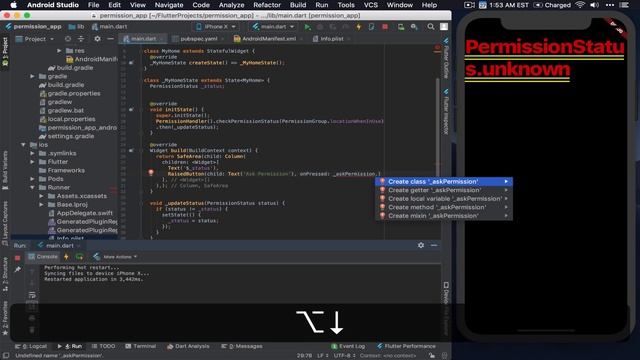The image size is (640, 360).
Task: Click the Project panel gear settings icon
Action: click(97, 39)
